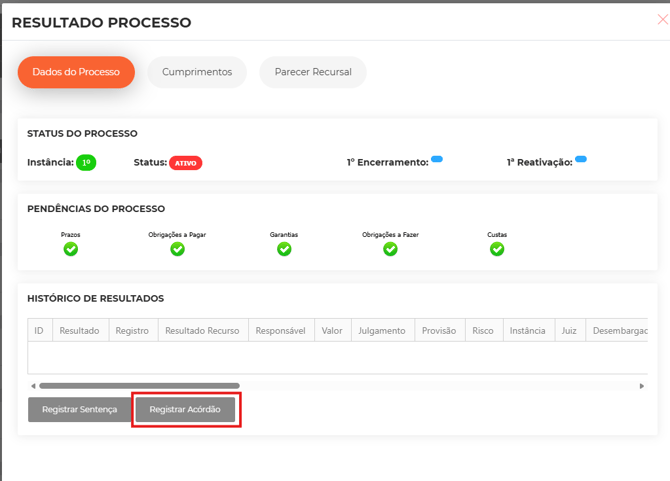
Task: Click the red ATIVO status badge
Action: (x=185, y=163)
